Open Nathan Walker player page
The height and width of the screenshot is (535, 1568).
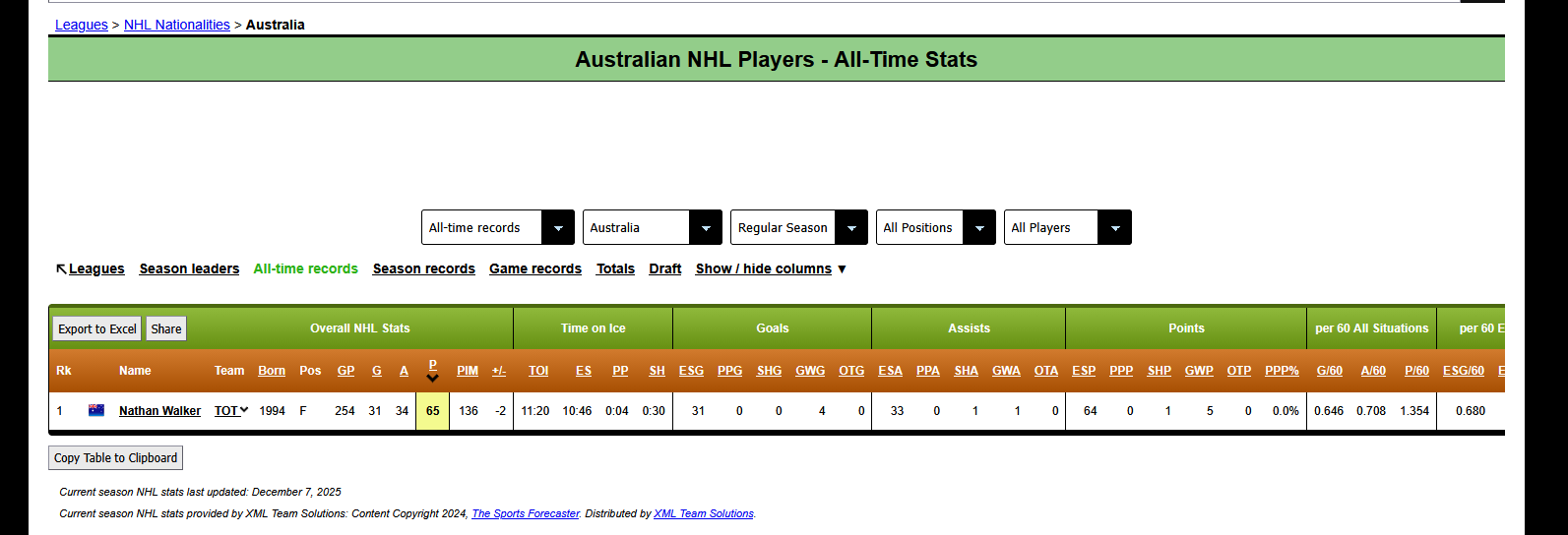pyautogui.click(x=159, y=411)
